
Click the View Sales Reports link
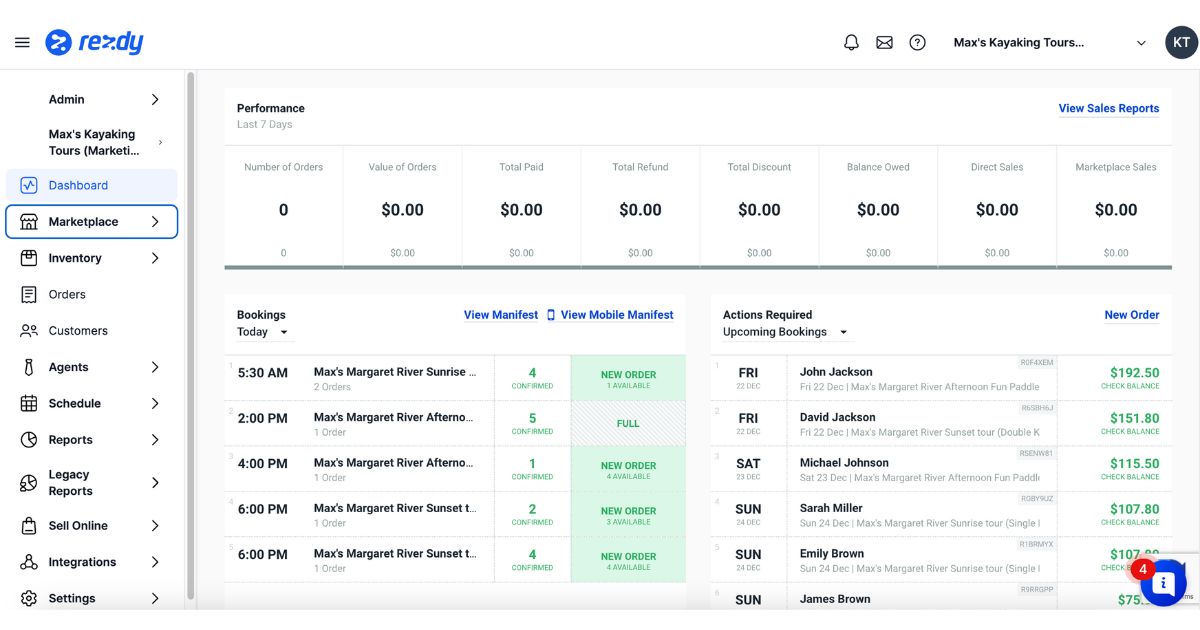[x=1108, y=108]
